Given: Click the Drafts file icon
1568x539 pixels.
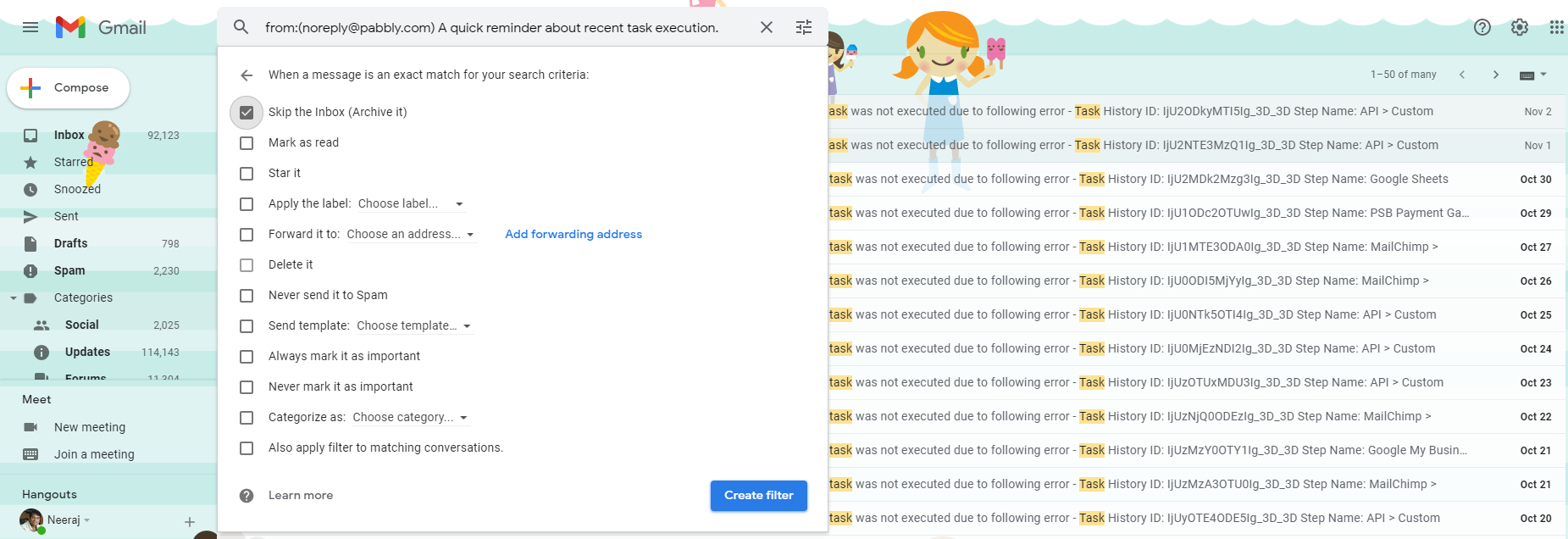Looking at the screenshot, I should tap(30, 244).
